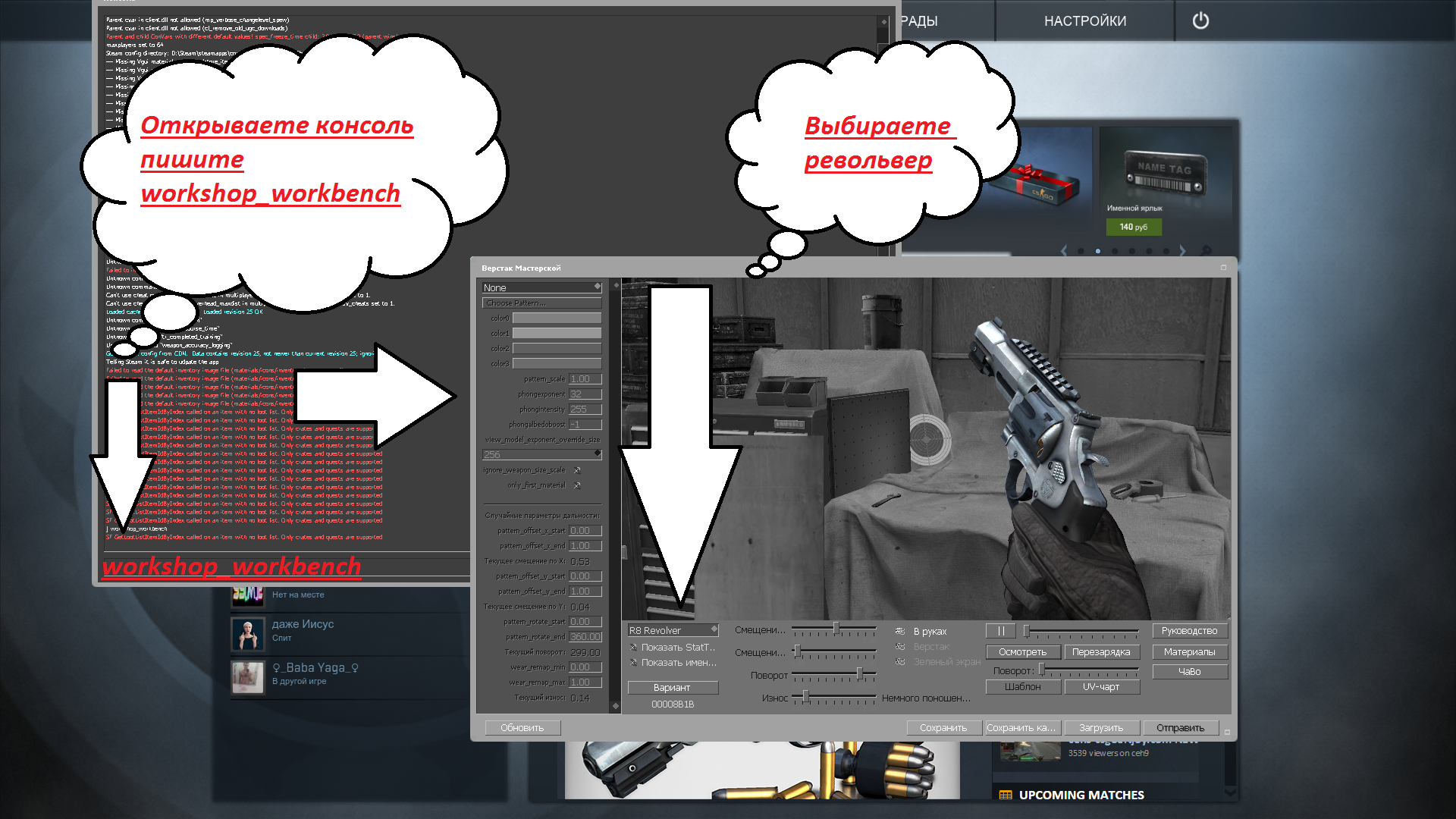Screen dimensions: 1456x819
Task: Toggle ignore_weapon_size_scale checkbox
Action: tap(577, 470)
